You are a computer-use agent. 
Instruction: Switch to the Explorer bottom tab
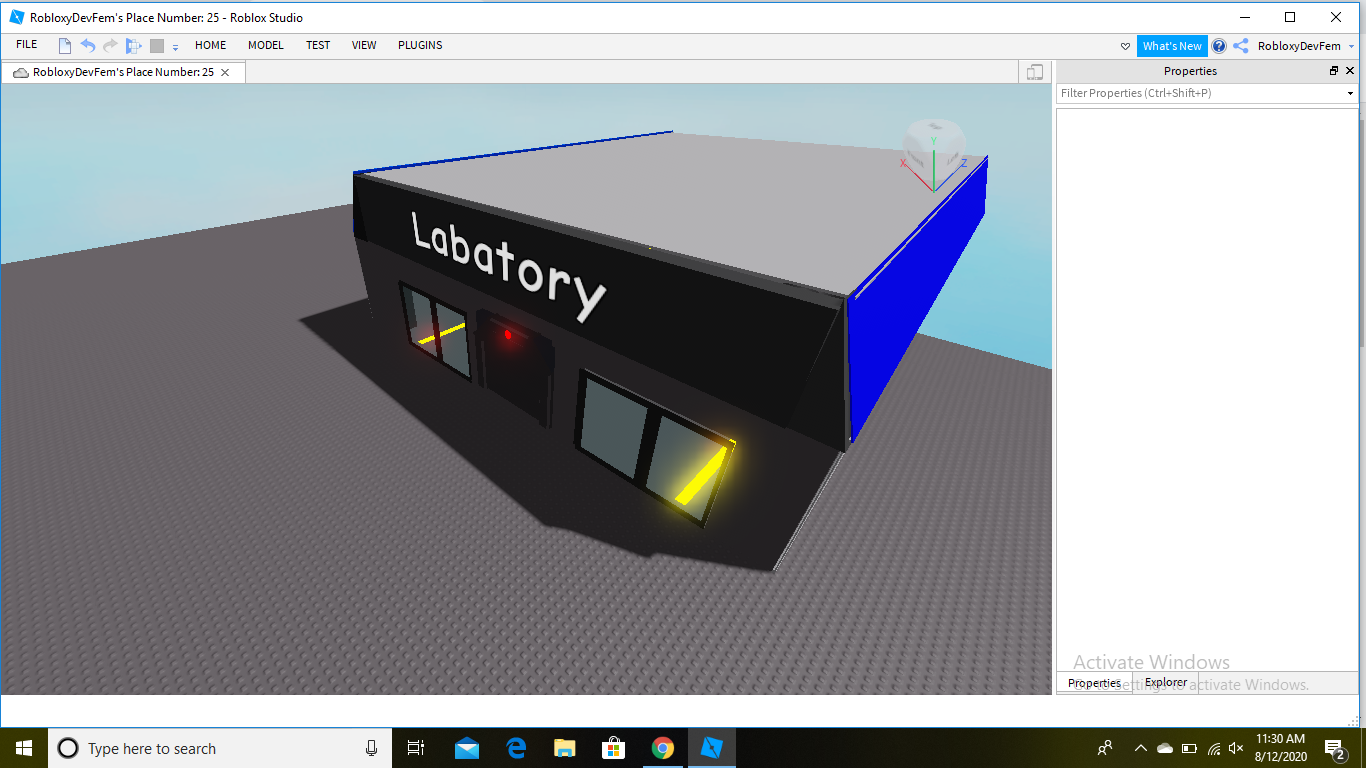tap(1166, 683)
